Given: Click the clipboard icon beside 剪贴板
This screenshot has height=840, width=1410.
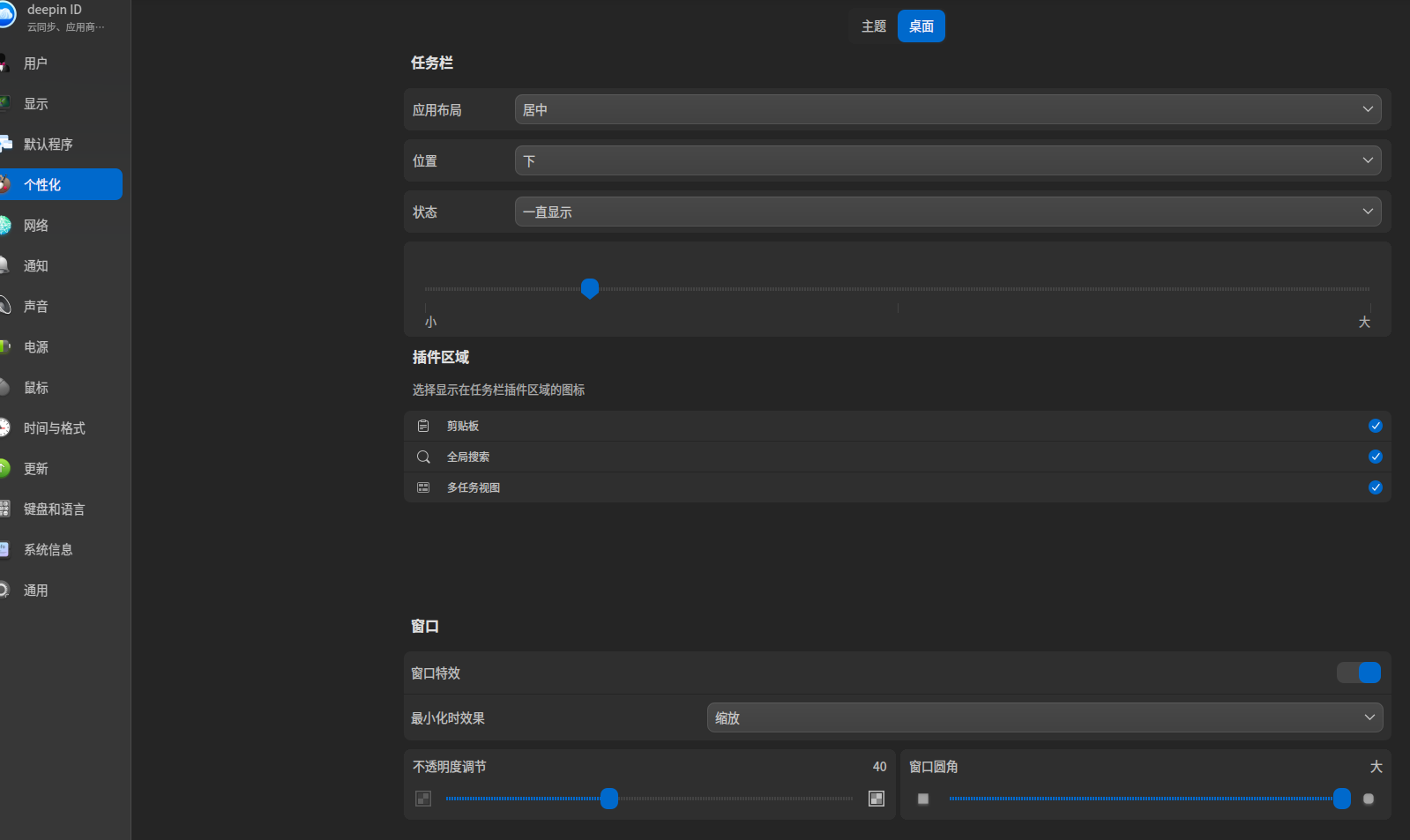Looking at the screenshot, I should (423, 426).
